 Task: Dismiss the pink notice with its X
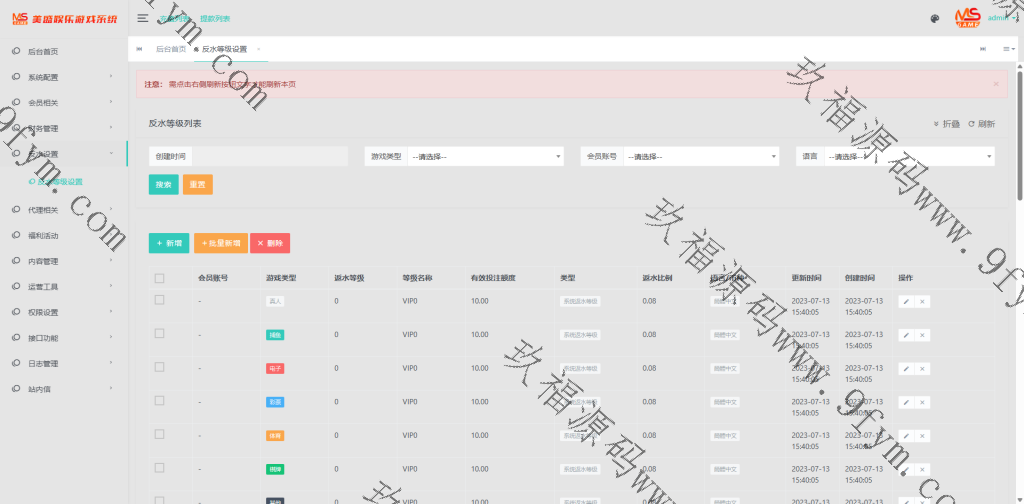click(995, 84)
